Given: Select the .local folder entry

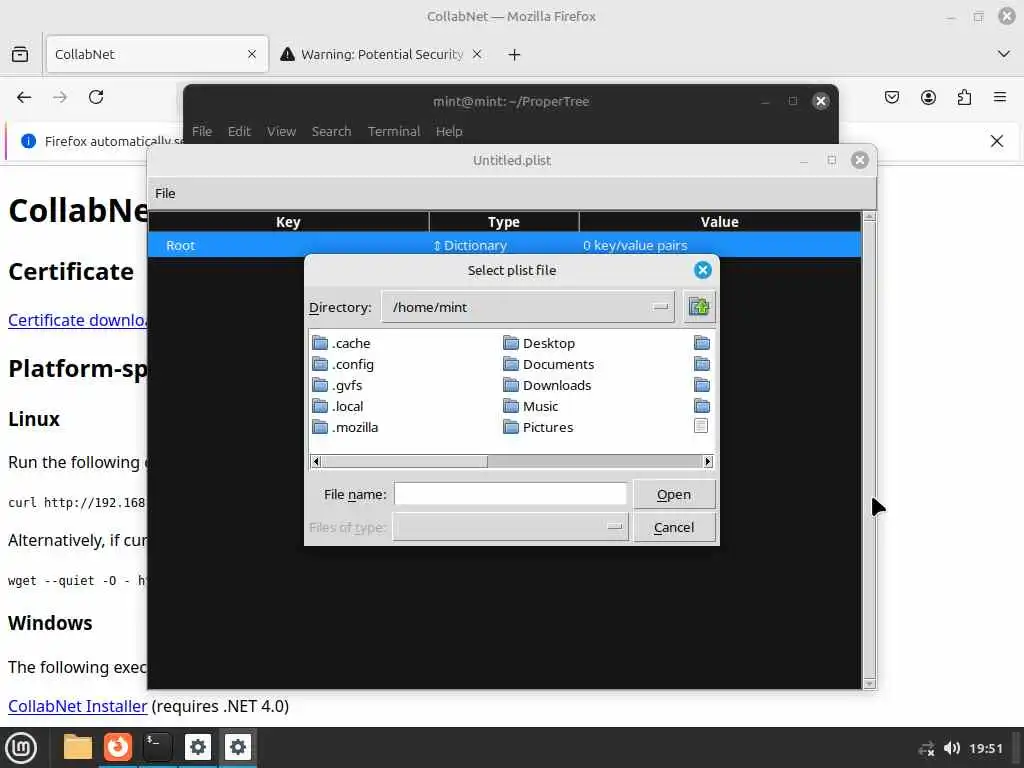Looking at the screenshot, I should coord(338,406).
